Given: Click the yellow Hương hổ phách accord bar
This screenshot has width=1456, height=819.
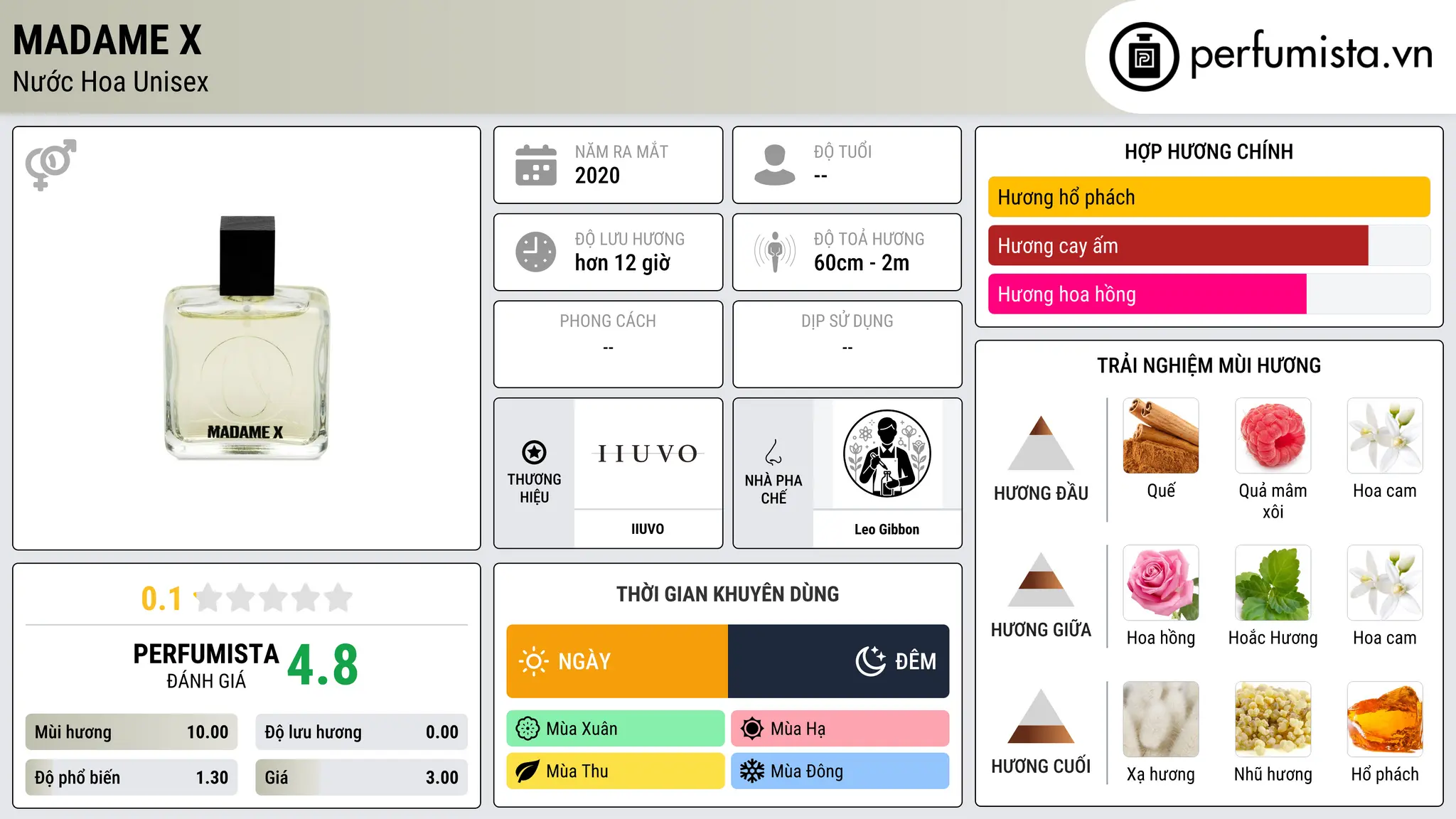Looking at the screenshot, I should [x=1209, y=197].
